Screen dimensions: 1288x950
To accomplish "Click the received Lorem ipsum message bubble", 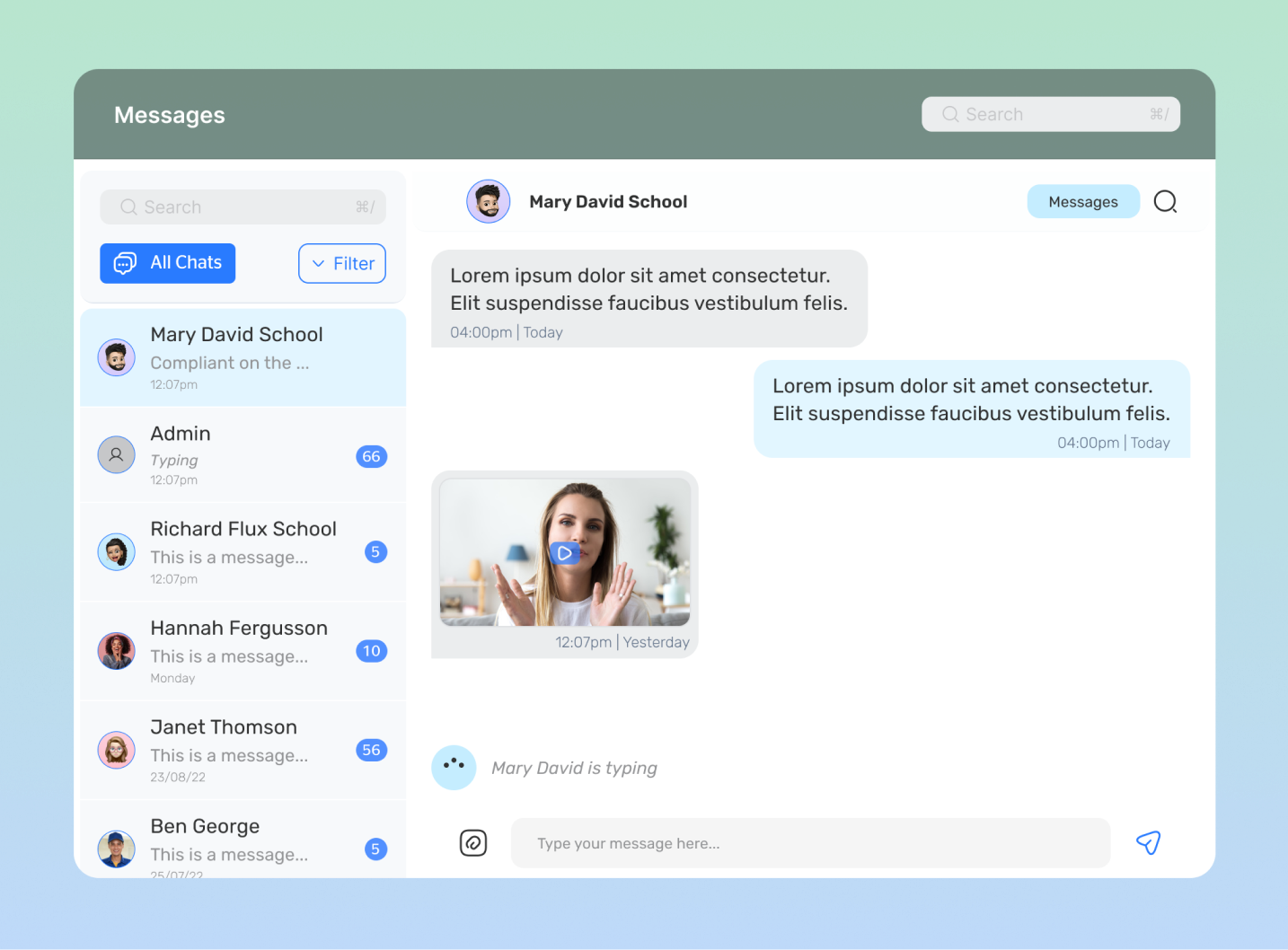I will click(x=649, y=298).
